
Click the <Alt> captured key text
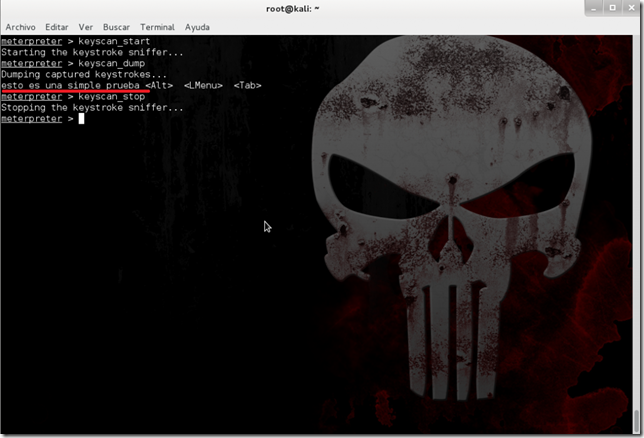(x=159, y=85)
